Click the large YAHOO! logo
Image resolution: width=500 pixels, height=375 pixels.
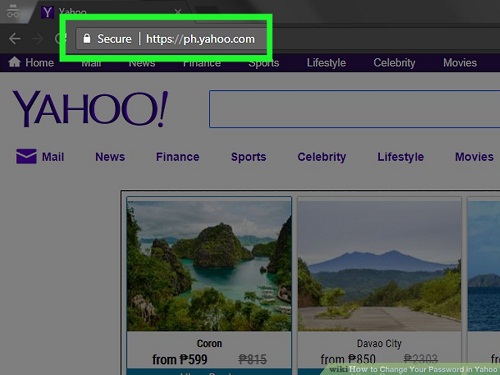[x=90, y=109]
